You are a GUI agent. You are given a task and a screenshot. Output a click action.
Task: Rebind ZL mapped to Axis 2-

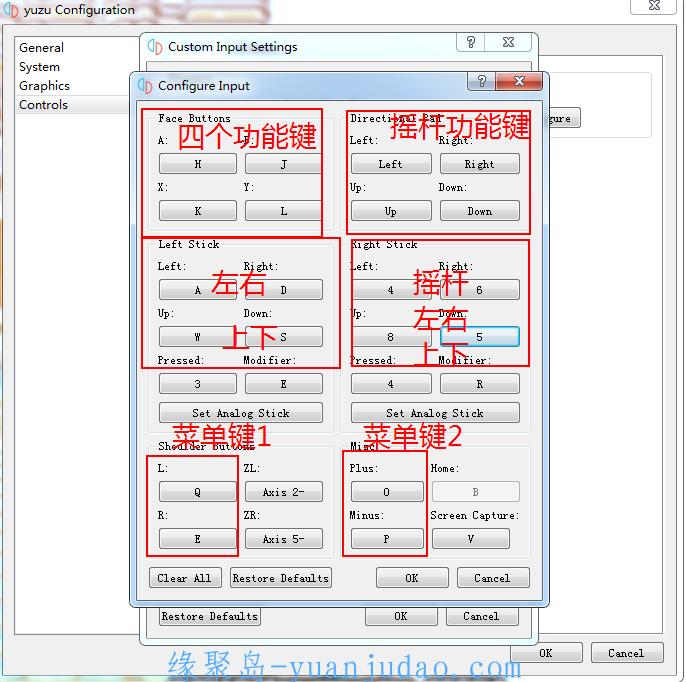(284, 492)
